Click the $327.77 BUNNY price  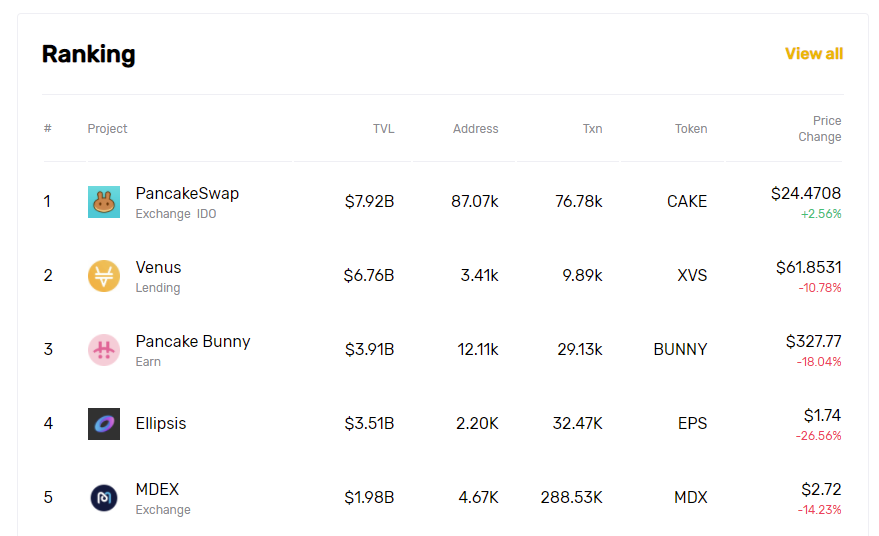(x=813, y=341)
